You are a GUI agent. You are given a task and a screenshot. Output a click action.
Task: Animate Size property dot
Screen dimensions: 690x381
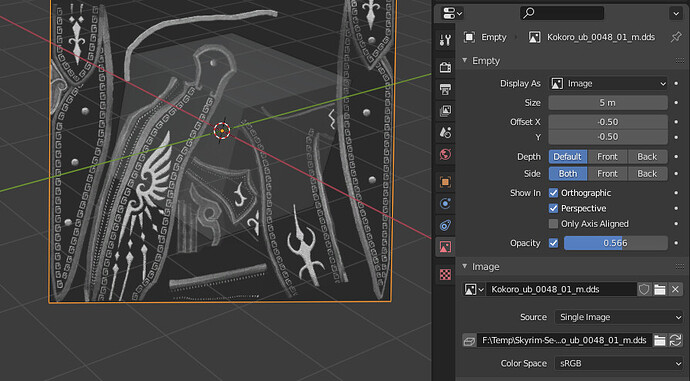(x=676, y=103)
